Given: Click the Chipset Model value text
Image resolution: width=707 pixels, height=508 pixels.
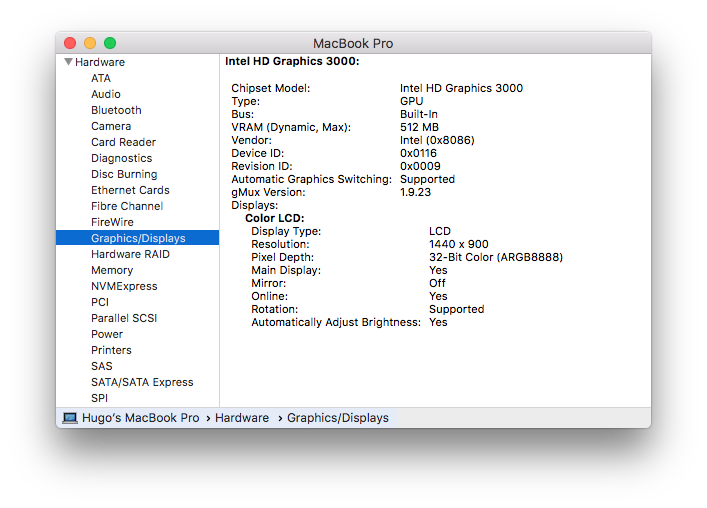Looking at the screenshot, I should point(461,88).
